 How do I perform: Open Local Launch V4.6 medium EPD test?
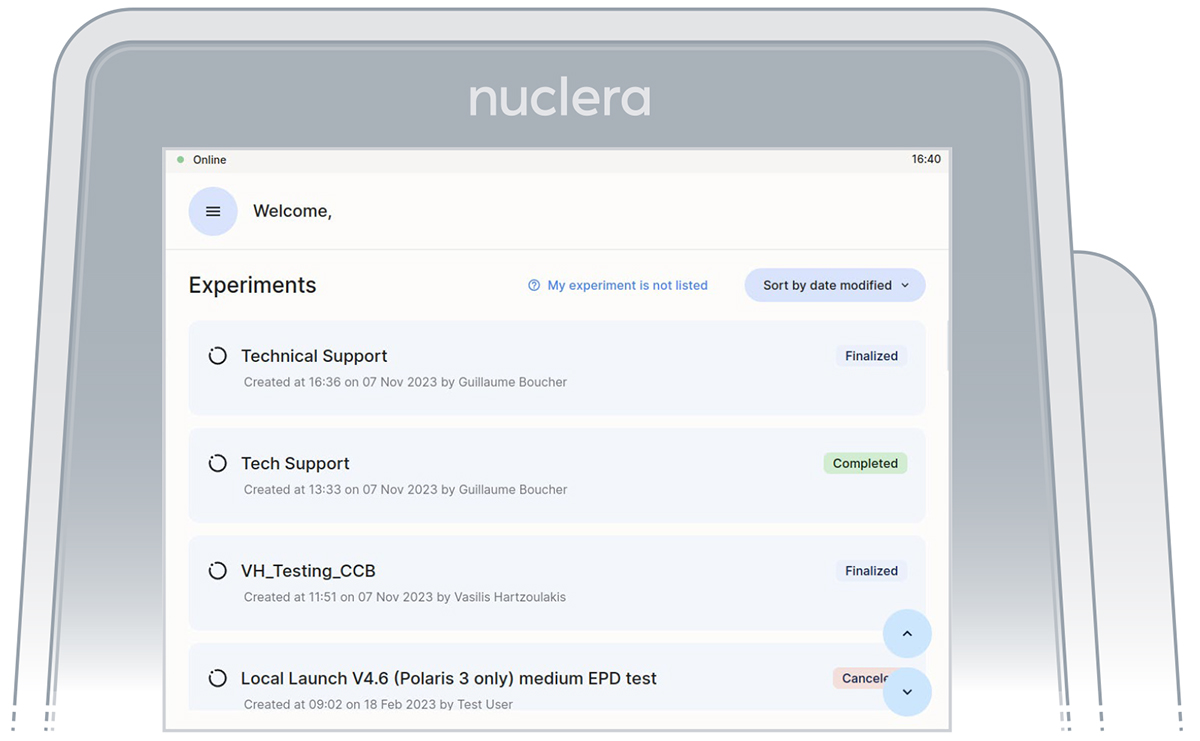click(x=448, y=679)
